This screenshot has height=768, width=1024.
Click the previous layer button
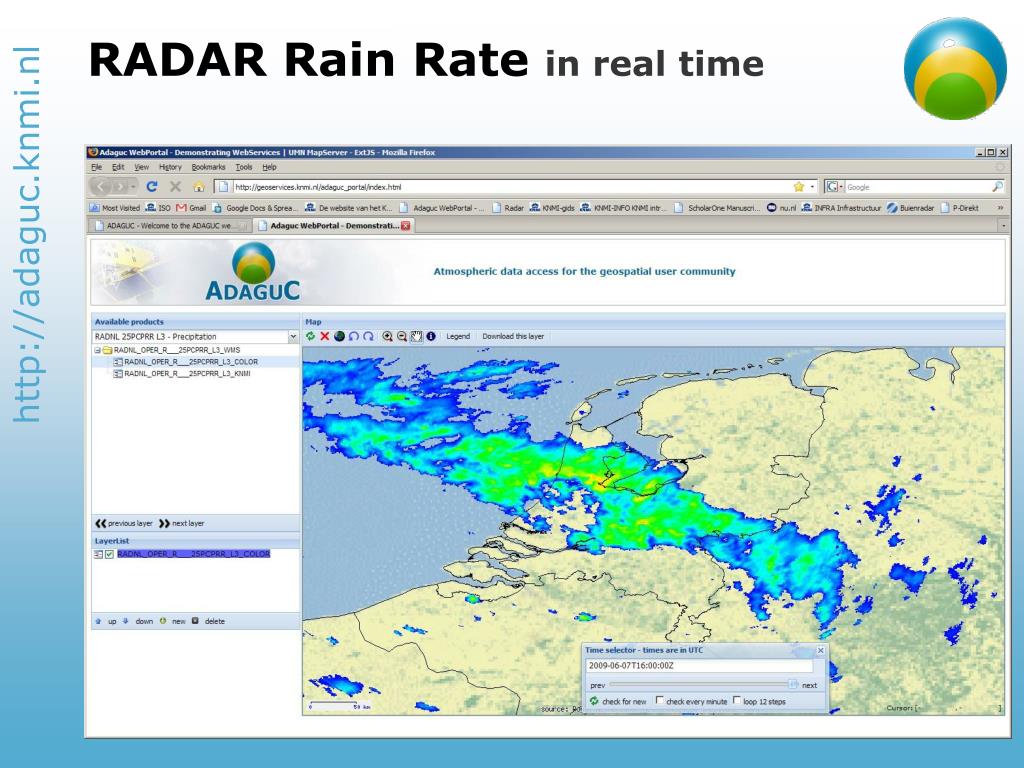(x=124, y=523)
